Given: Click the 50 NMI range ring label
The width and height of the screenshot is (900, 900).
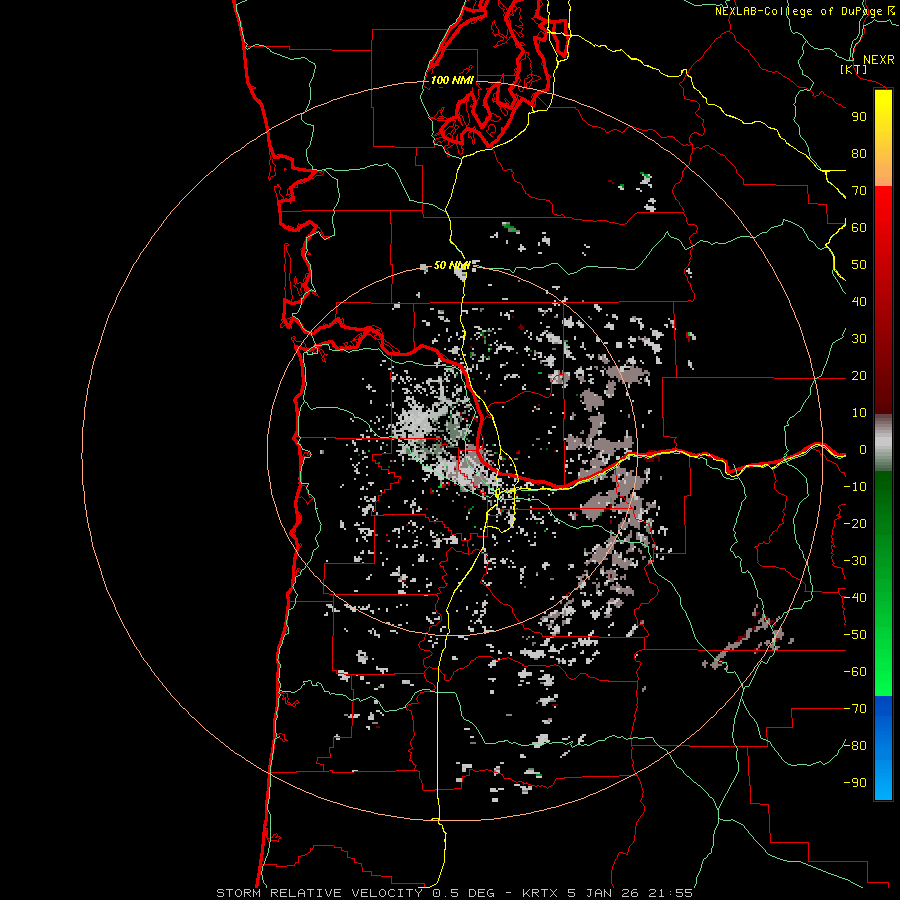Looking at the screenshot, I should [452, 265].
